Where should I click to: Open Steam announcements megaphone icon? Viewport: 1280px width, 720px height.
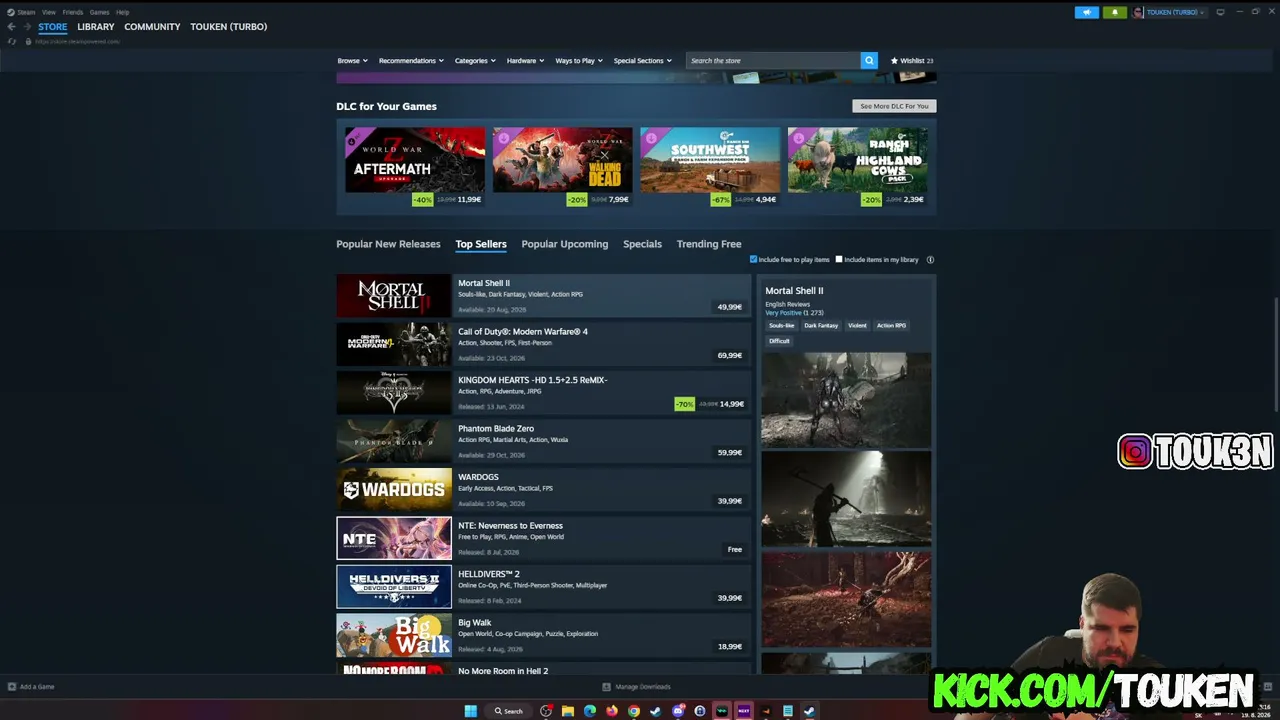click(1087, 12)
